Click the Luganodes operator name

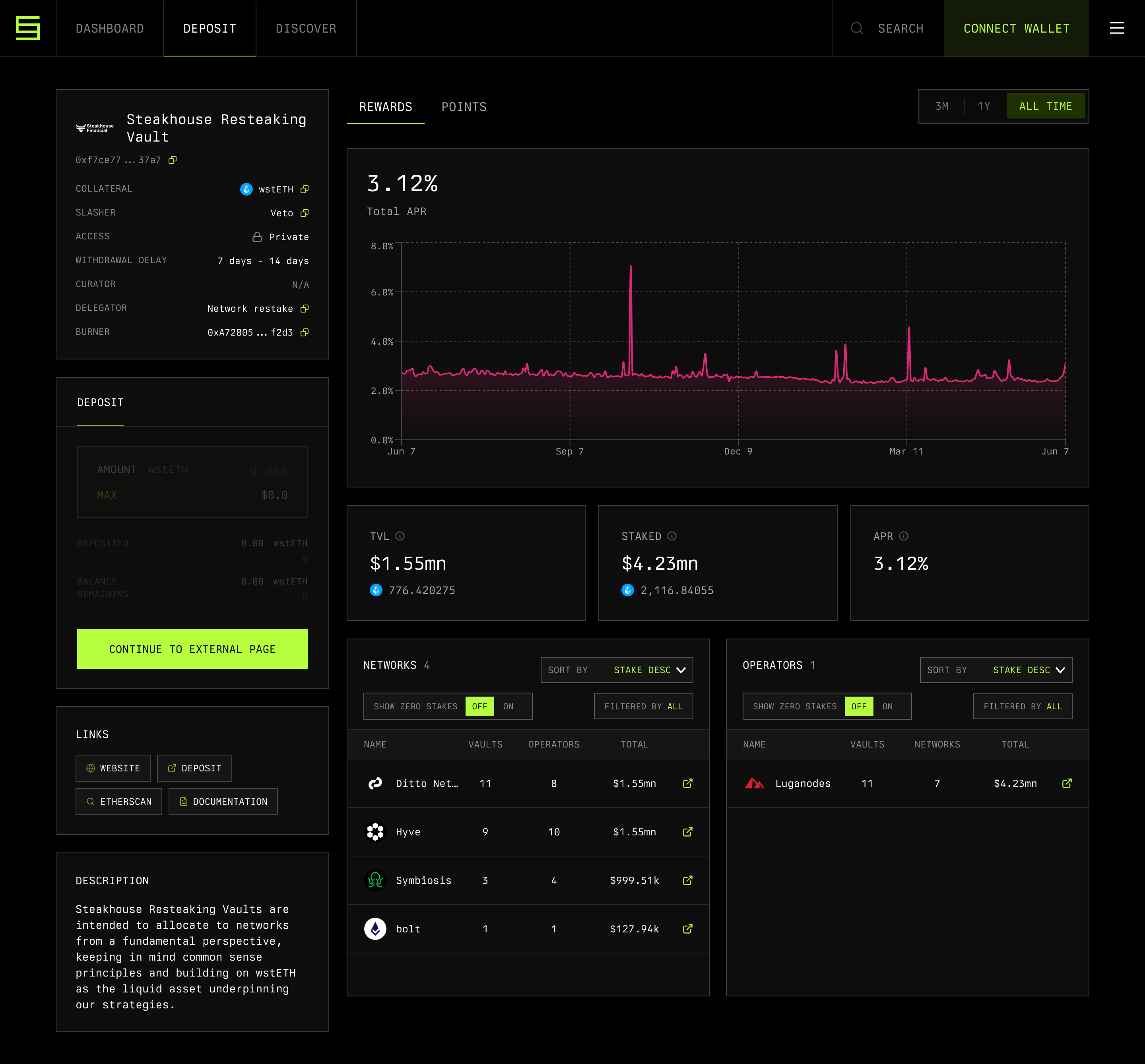click(802, 784)
